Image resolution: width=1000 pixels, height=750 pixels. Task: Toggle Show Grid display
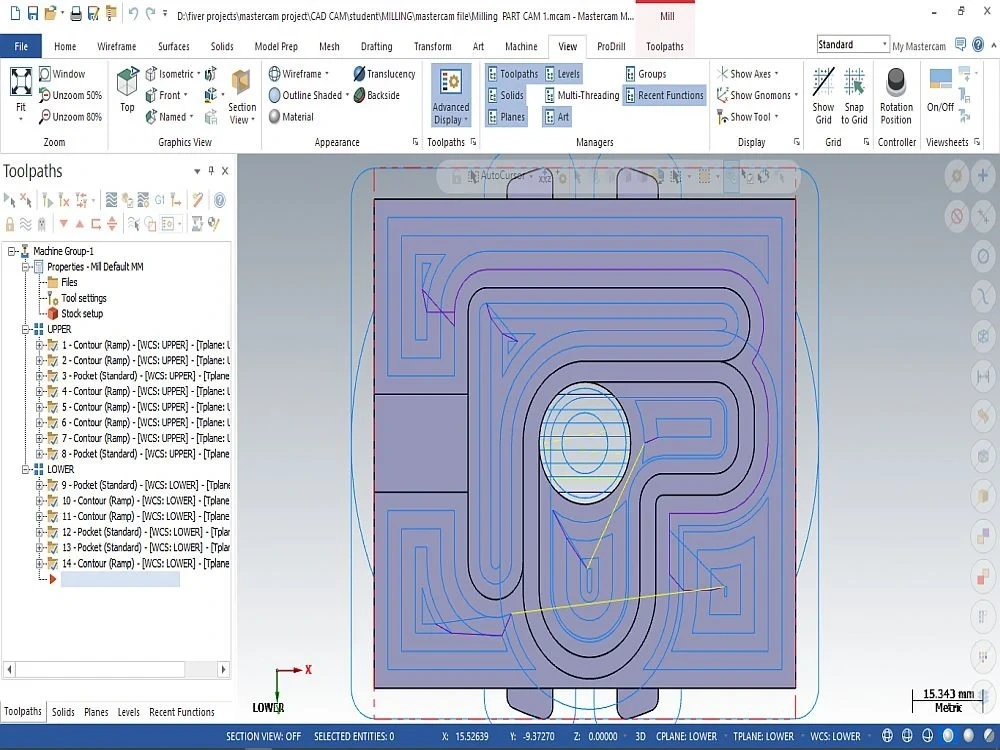[x=823, y=95]
